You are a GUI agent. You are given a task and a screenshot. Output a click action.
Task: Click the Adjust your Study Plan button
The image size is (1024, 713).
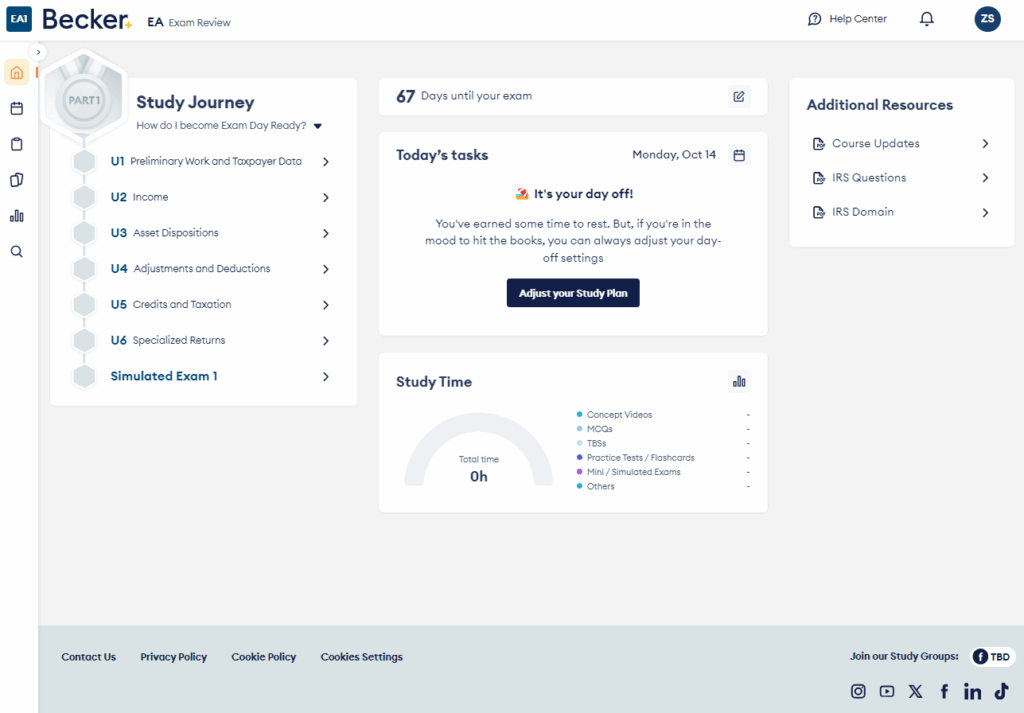click(x=572, y=293)
